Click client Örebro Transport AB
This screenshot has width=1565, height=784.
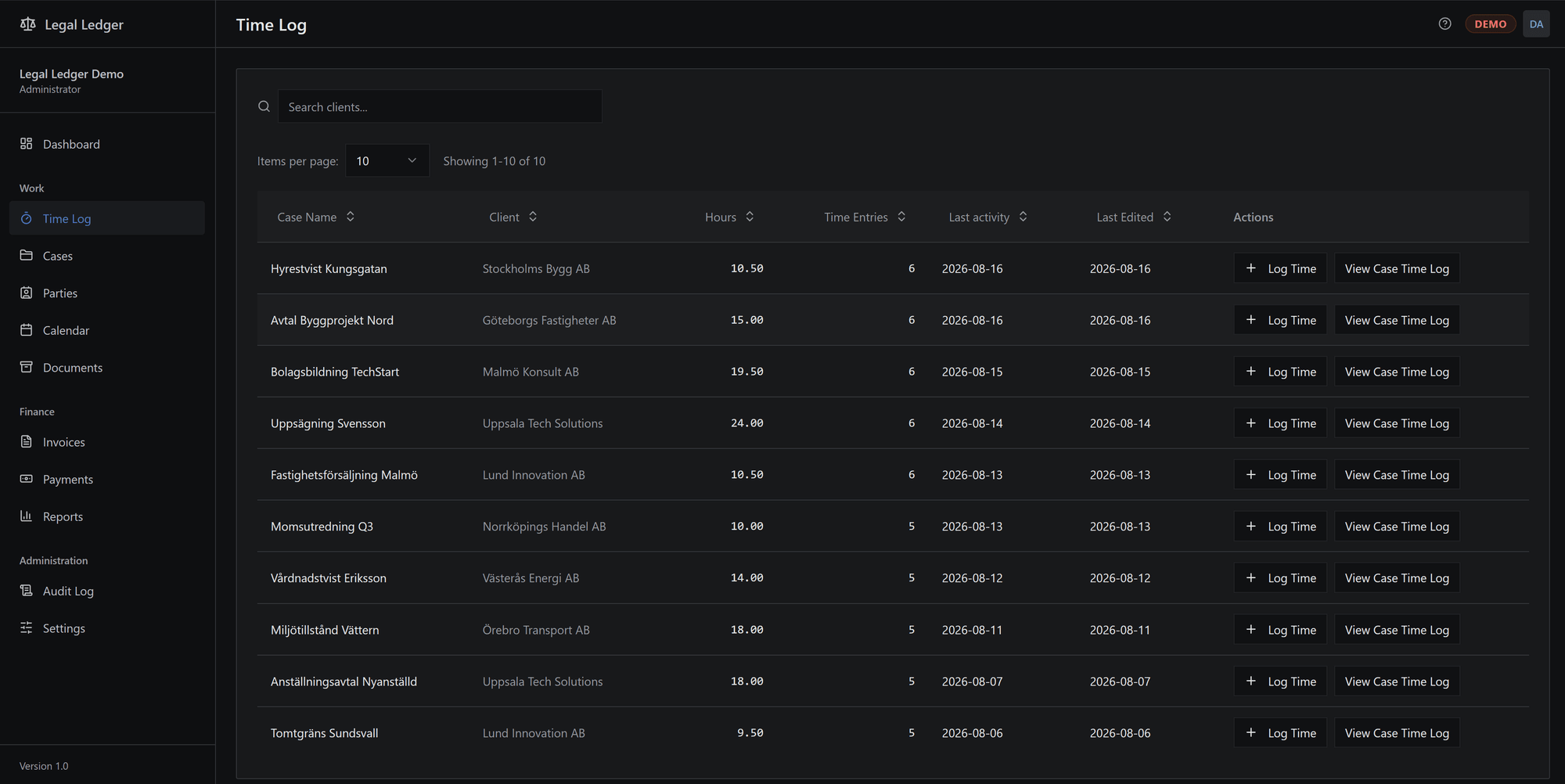(x=536, y=630)
